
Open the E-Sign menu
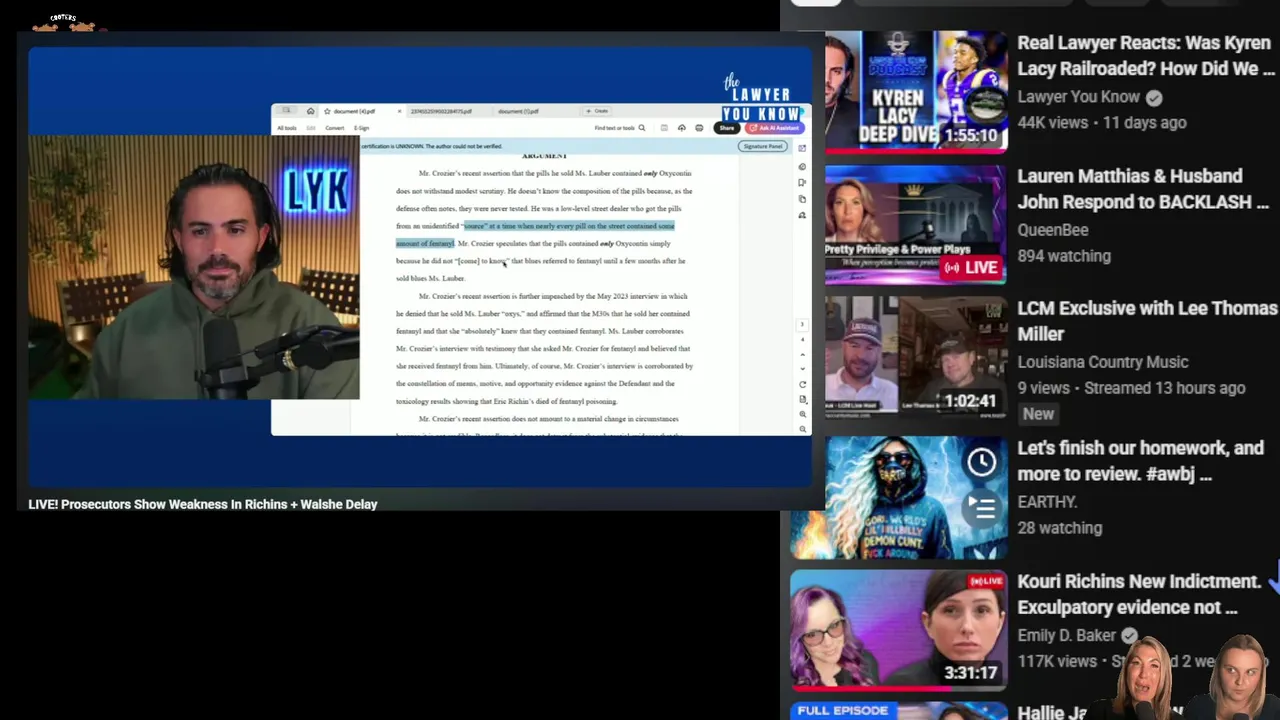(361, 128)
